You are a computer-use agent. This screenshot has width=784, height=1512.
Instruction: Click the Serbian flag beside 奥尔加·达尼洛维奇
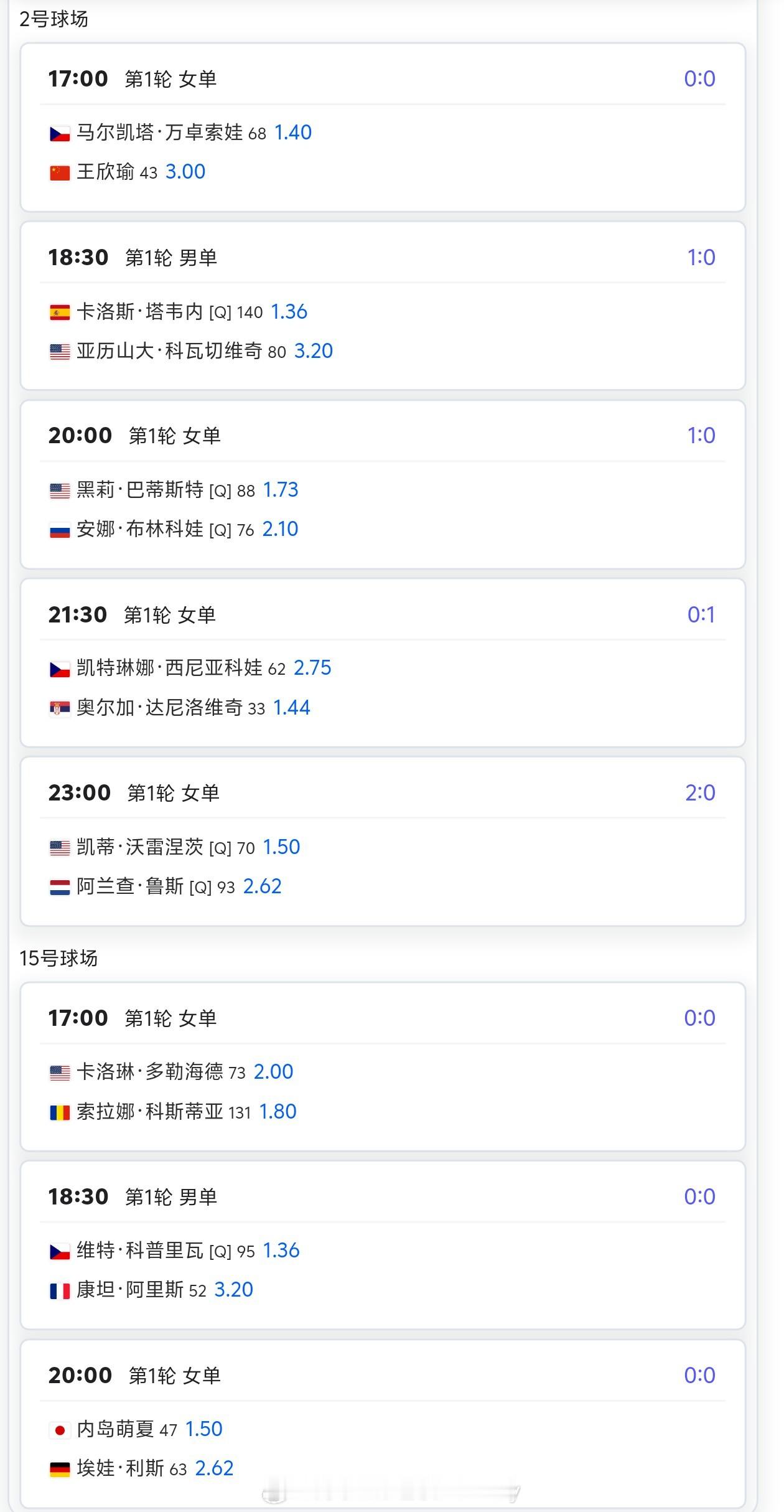60,708
